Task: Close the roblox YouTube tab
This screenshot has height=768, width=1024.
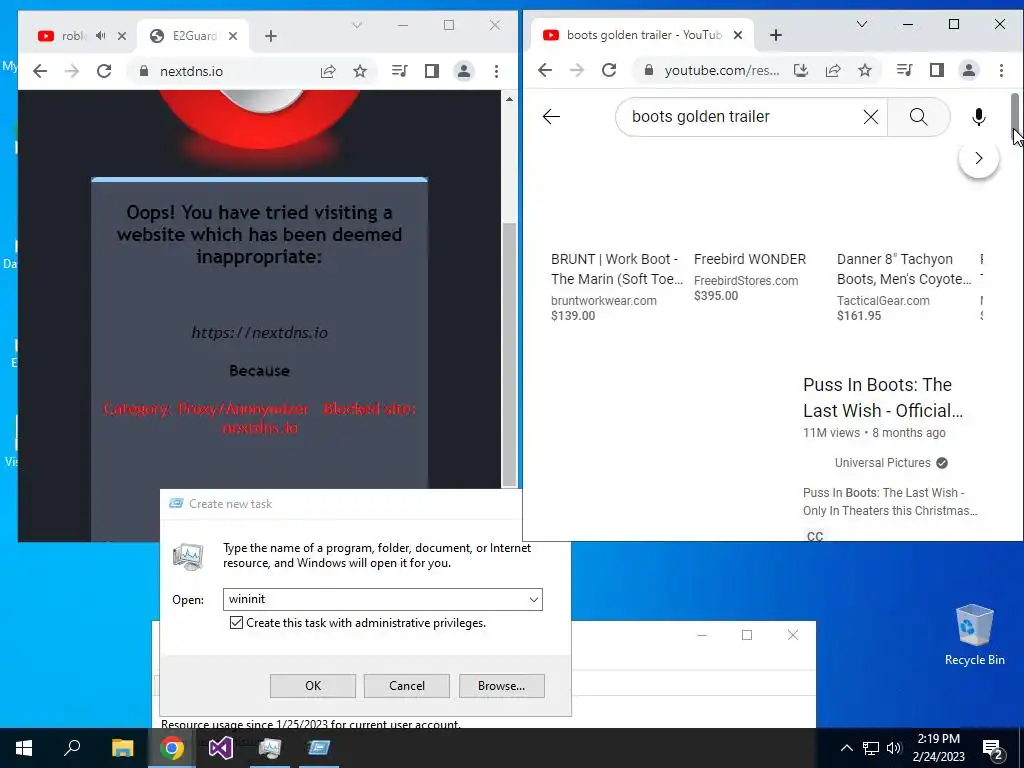Action: [122, 36]
